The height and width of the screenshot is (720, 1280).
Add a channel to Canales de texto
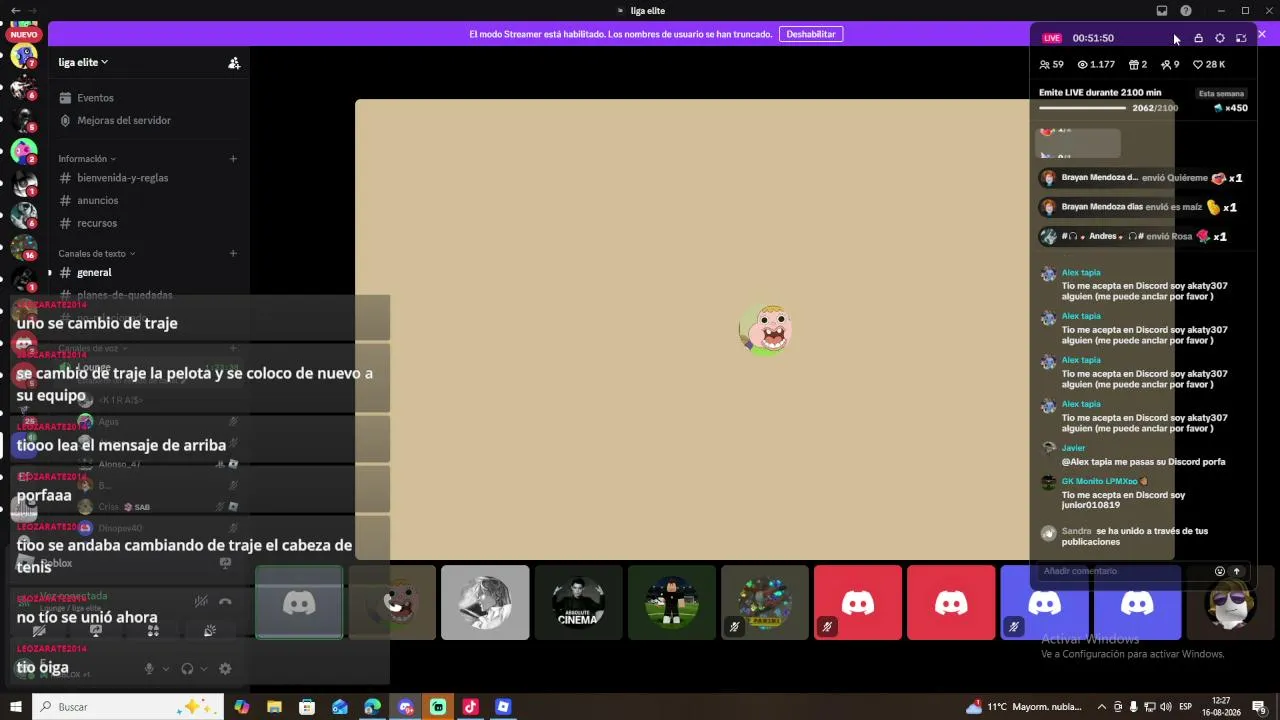click(x=233, y=253)
